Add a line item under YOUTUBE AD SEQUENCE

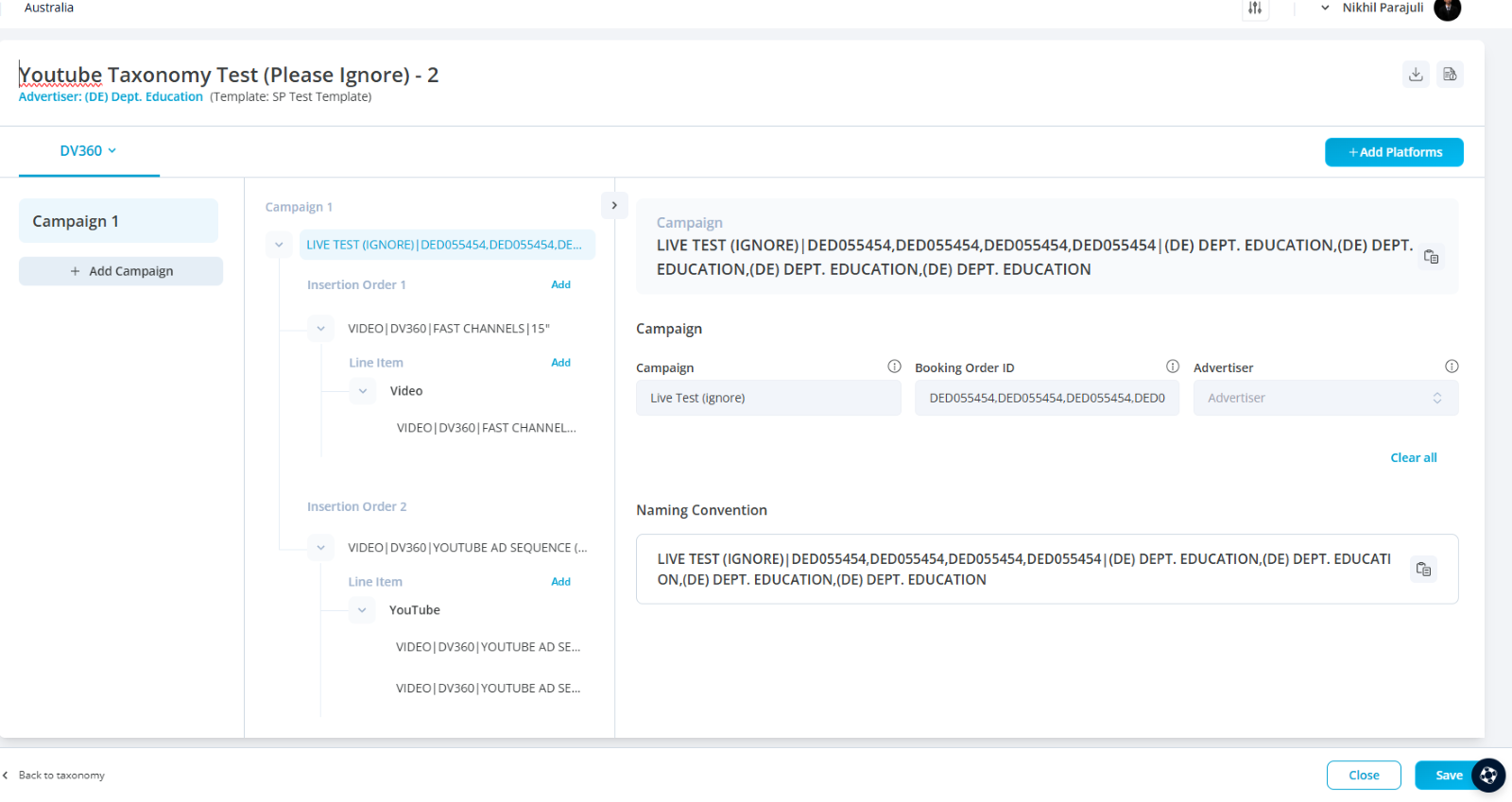560,582
